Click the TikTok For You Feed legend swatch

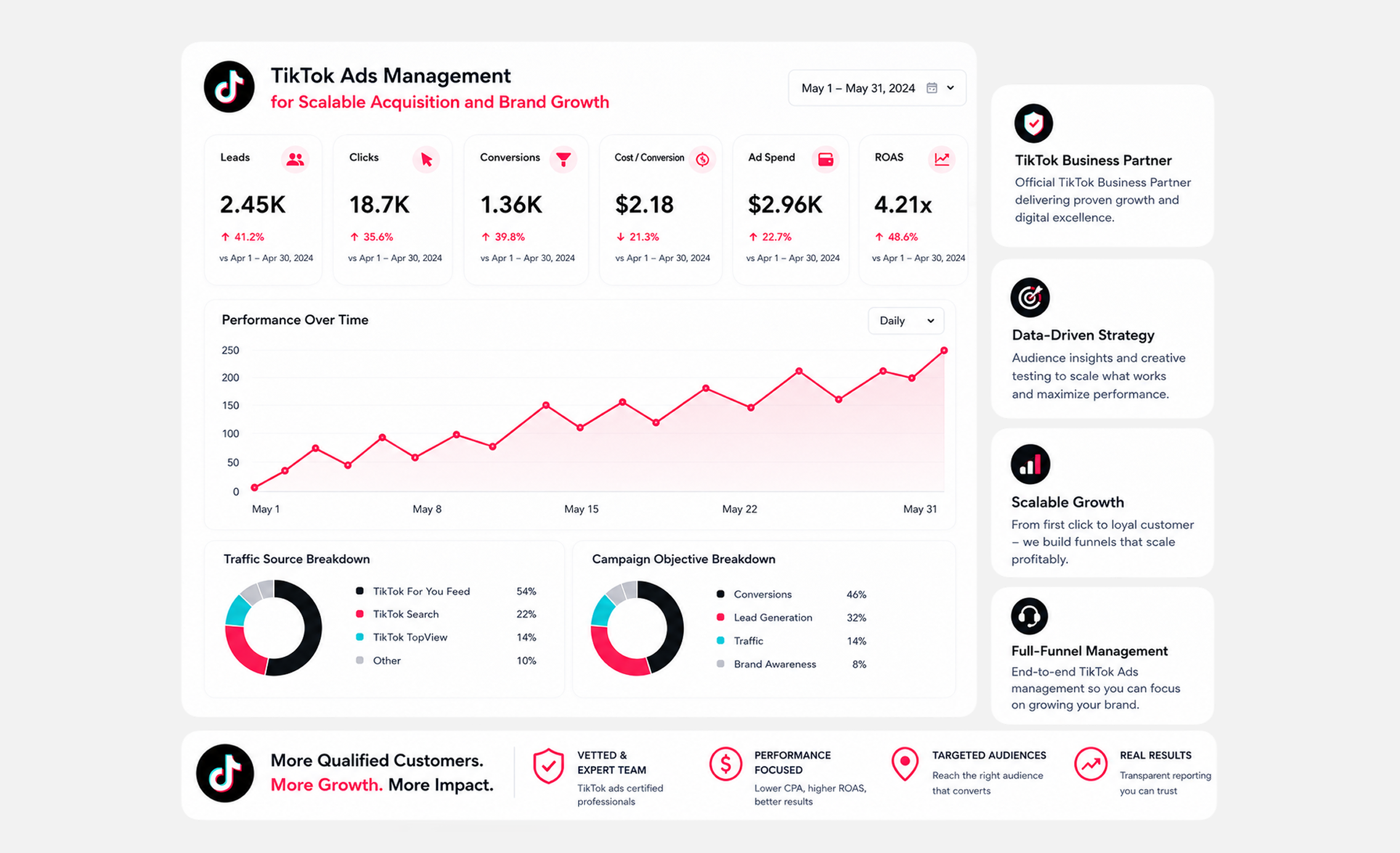(x=359, y=591)
